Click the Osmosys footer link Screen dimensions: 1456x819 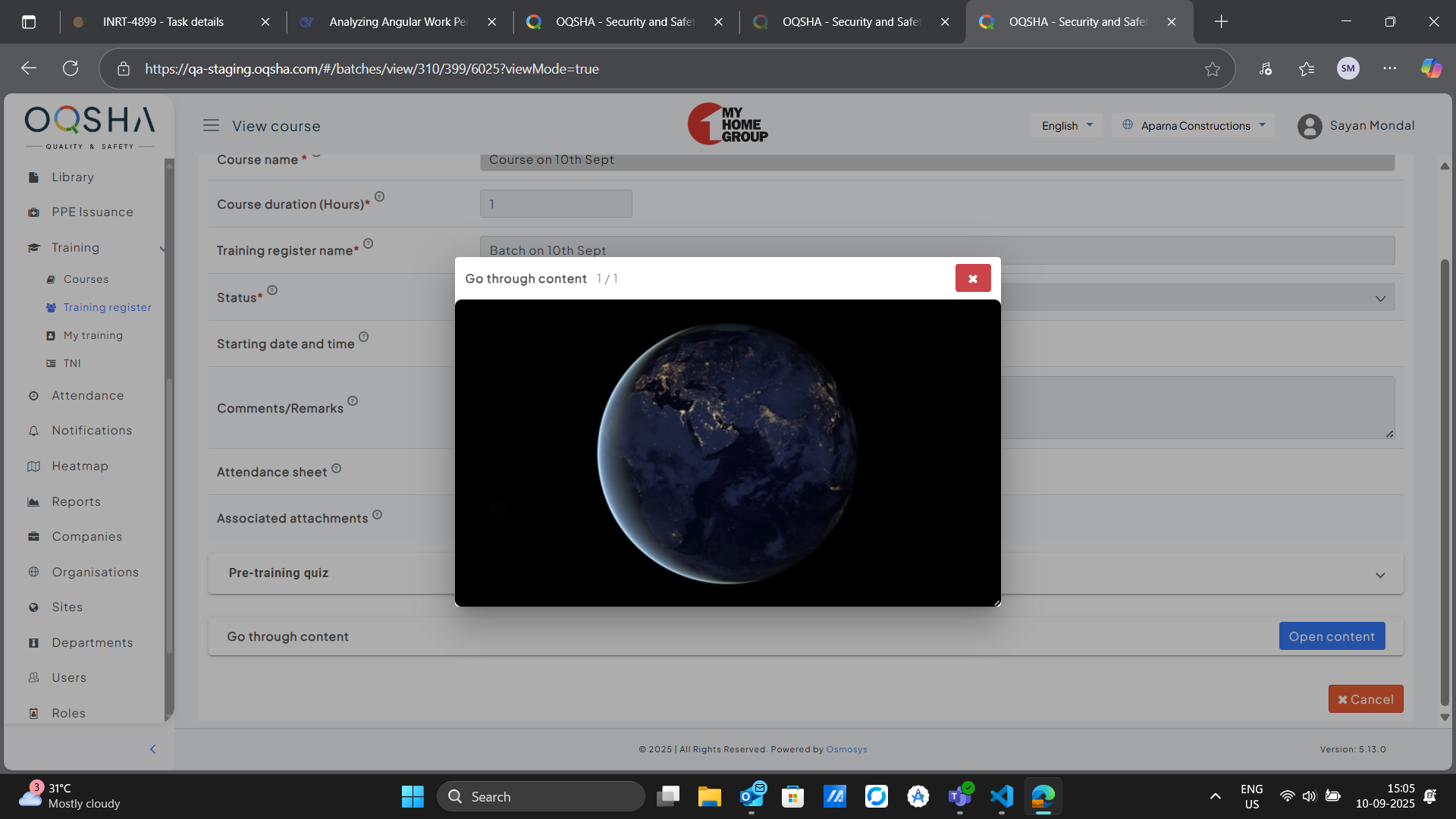tap(846, 749)
